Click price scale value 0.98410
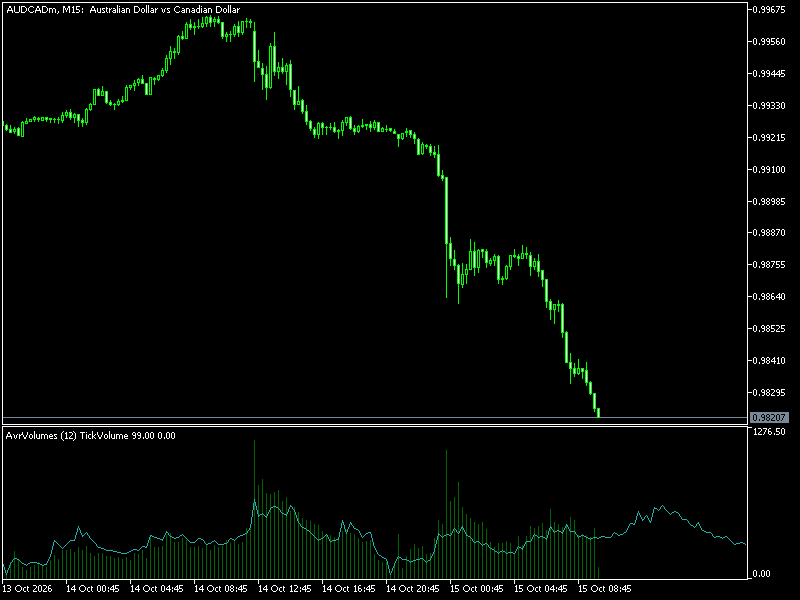This screenshot has width=800, height=600. 769,361
